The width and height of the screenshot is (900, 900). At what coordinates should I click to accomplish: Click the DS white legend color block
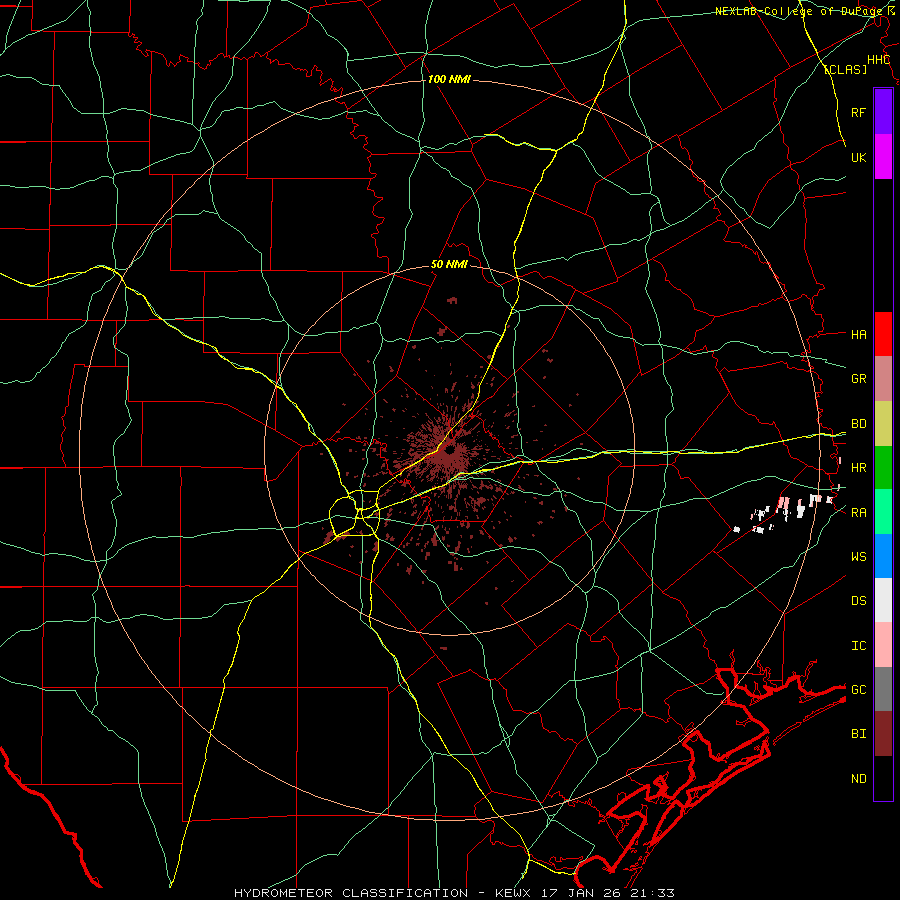pos(883,600)
